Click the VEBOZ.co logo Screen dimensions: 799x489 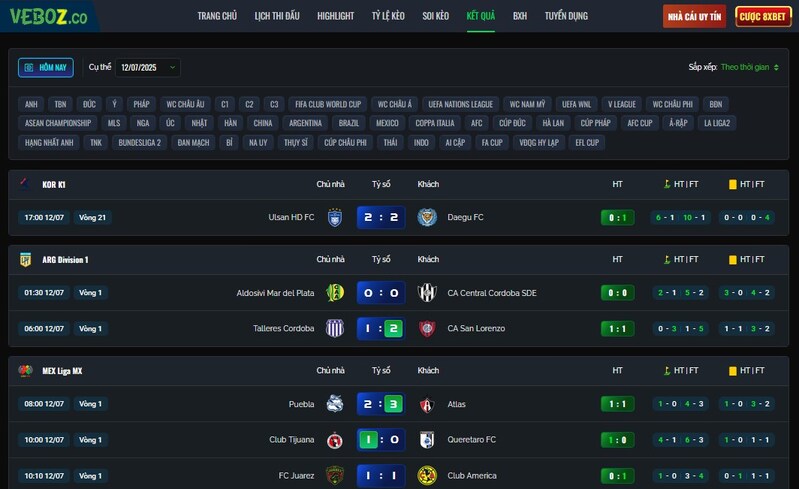[x=48, y=16]
